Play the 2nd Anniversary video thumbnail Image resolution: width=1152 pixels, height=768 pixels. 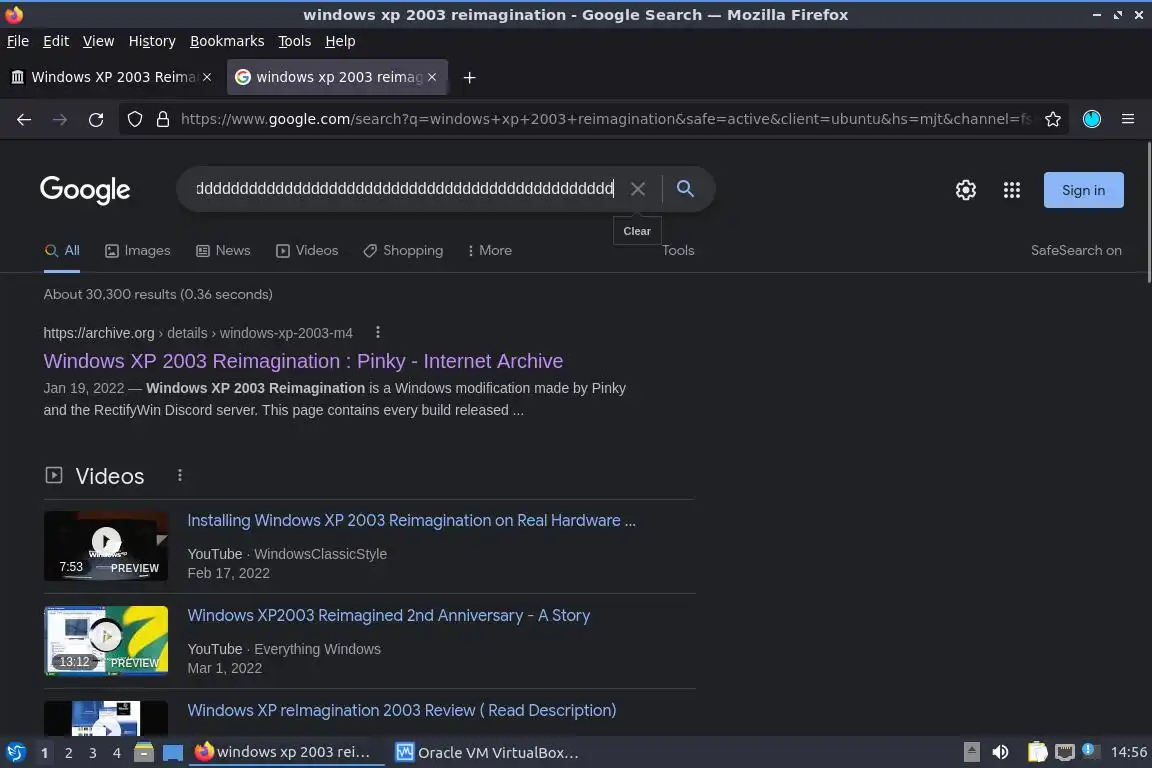[x=106, y=640]
